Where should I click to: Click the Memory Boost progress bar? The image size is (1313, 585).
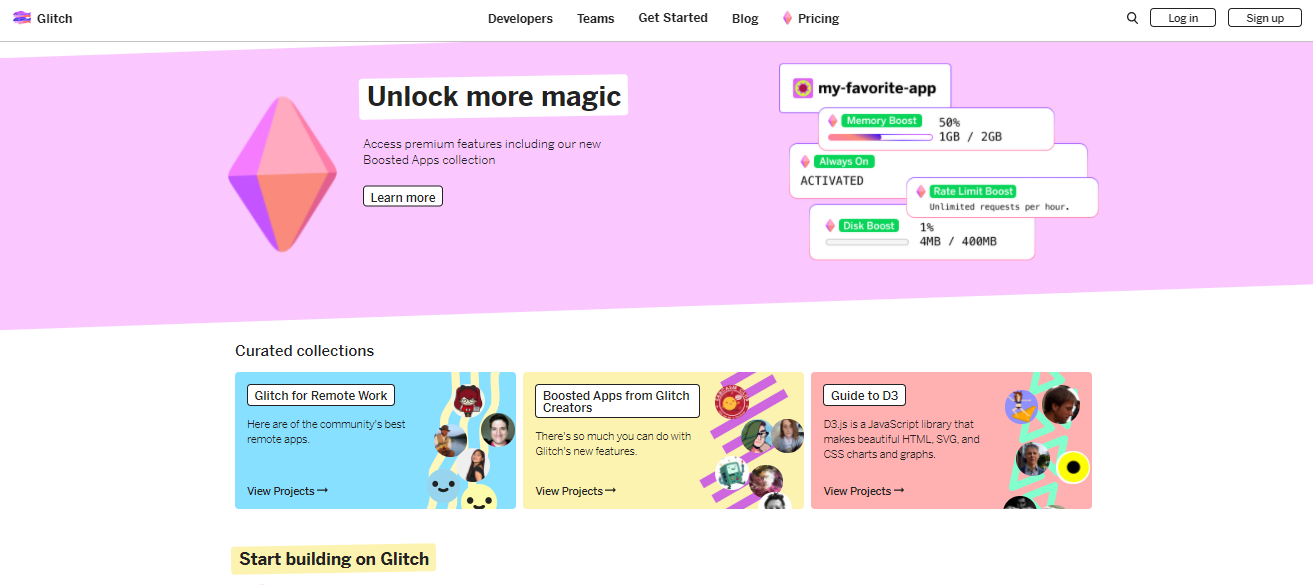pyautogui.click(x=880, y=137)
